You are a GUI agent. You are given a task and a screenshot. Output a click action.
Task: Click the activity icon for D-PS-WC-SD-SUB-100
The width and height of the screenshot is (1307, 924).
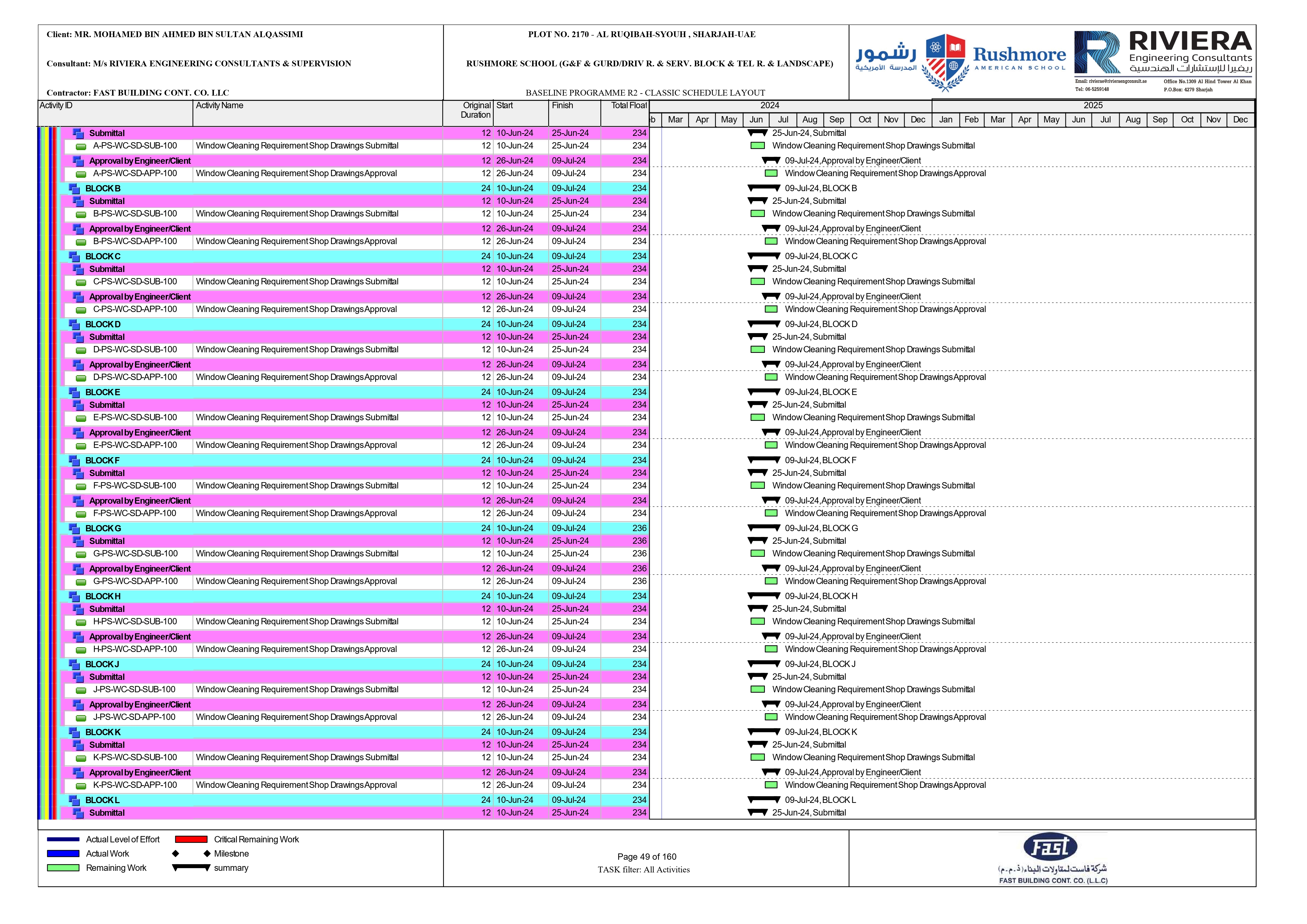[x=81, y=350]
